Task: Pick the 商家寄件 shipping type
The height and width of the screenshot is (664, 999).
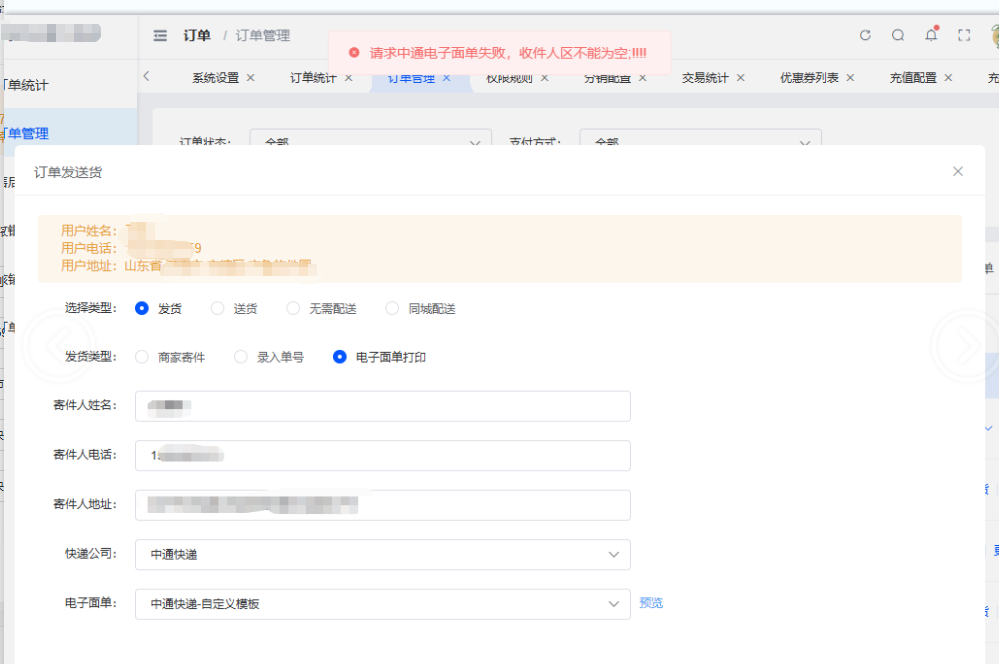Action: tap(142, 357)
